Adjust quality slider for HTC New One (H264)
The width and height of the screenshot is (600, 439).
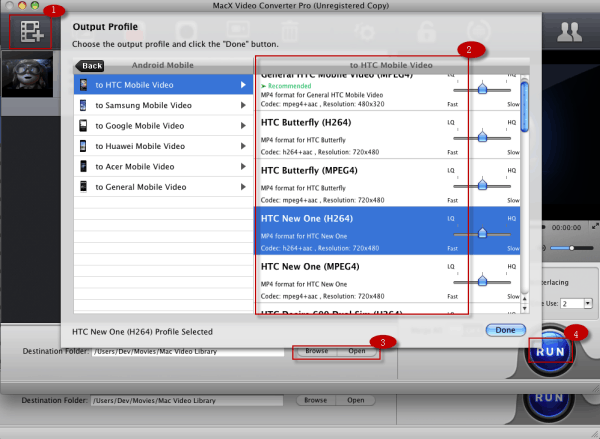(x=482, y=233)
